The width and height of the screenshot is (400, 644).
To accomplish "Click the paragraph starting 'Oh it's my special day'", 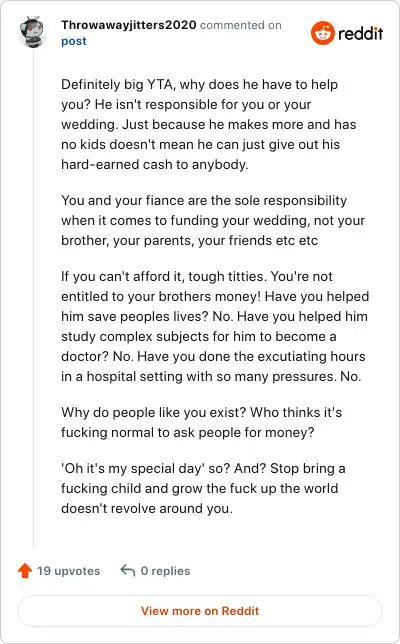I will click(203, 488).
